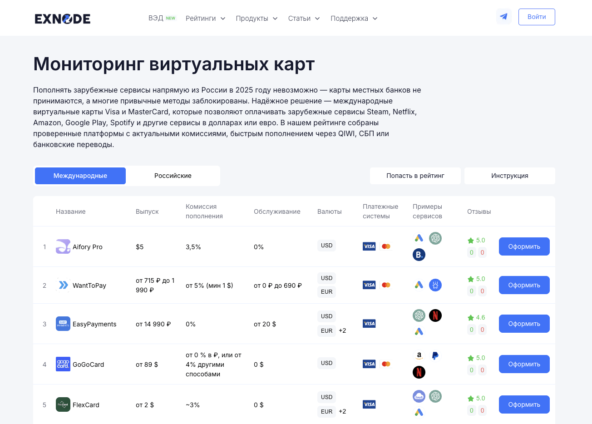Click Google Ads icon in WantToPay row
The height and width of the screenshot is (424, 592).
point(419,285)
